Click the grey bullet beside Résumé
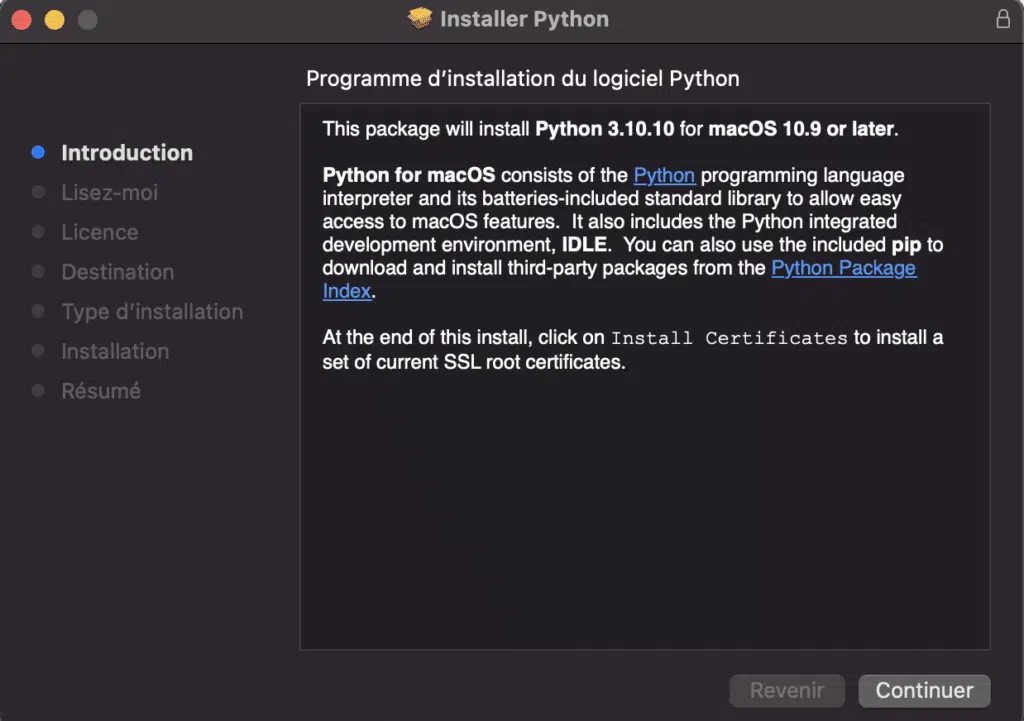This screenshot has width=1024, height=721. [39, 391]
